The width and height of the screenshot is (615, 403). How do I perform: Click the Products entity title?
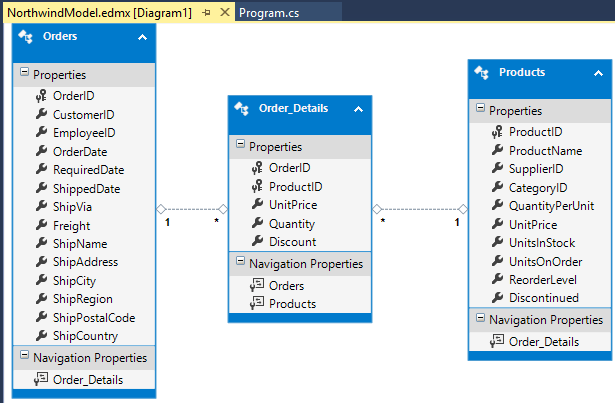(522, 72)
